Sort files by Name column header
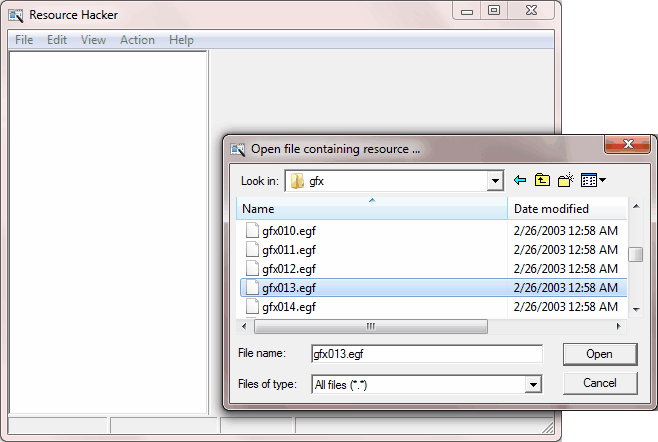This screenshot has height=442, width=658. coord(372,209)
